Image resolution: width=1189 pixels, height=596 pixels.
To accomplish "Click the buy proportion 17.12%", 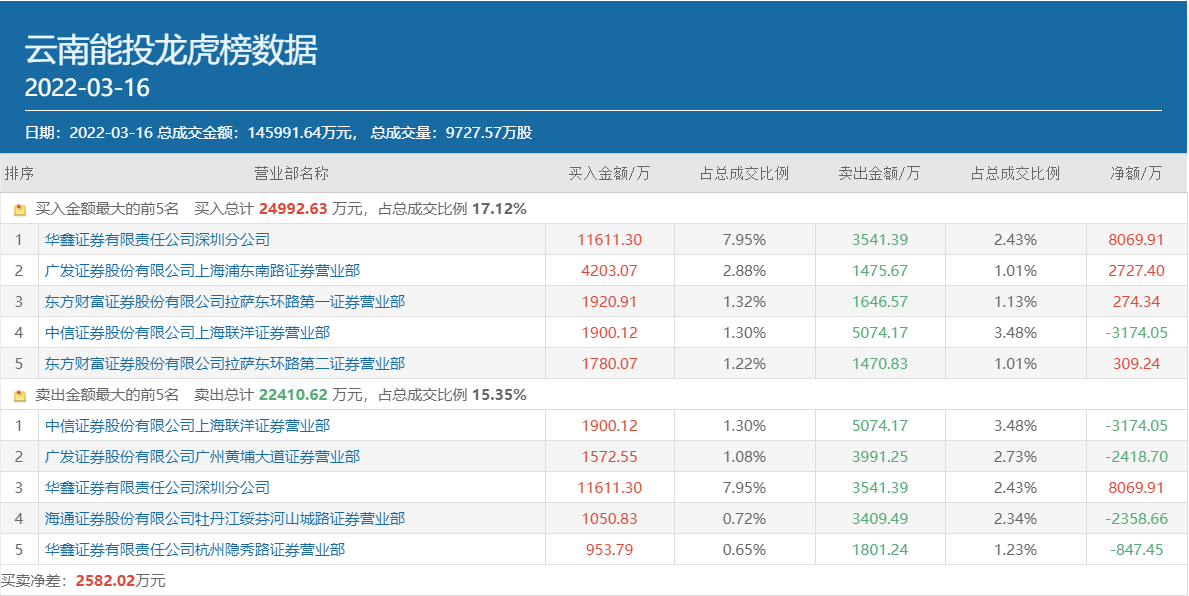I will point(499,209).
